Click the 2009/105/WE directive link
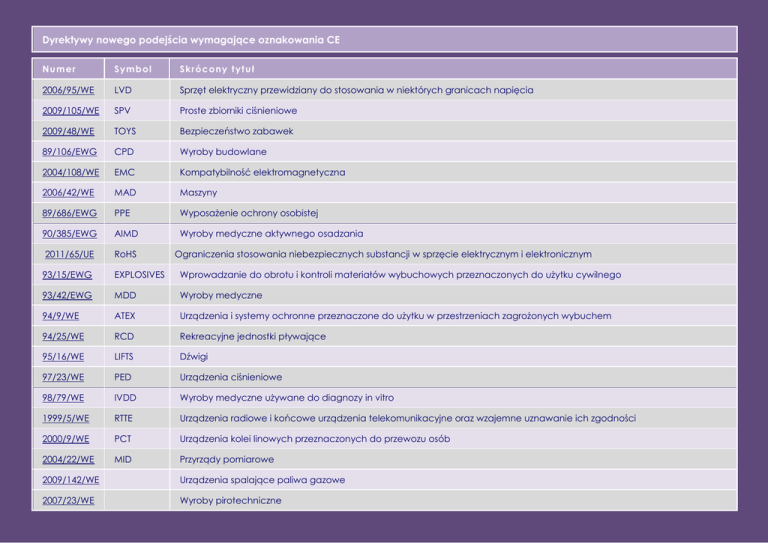Viewport: 768px width, 543px height. tap(70, 110)
